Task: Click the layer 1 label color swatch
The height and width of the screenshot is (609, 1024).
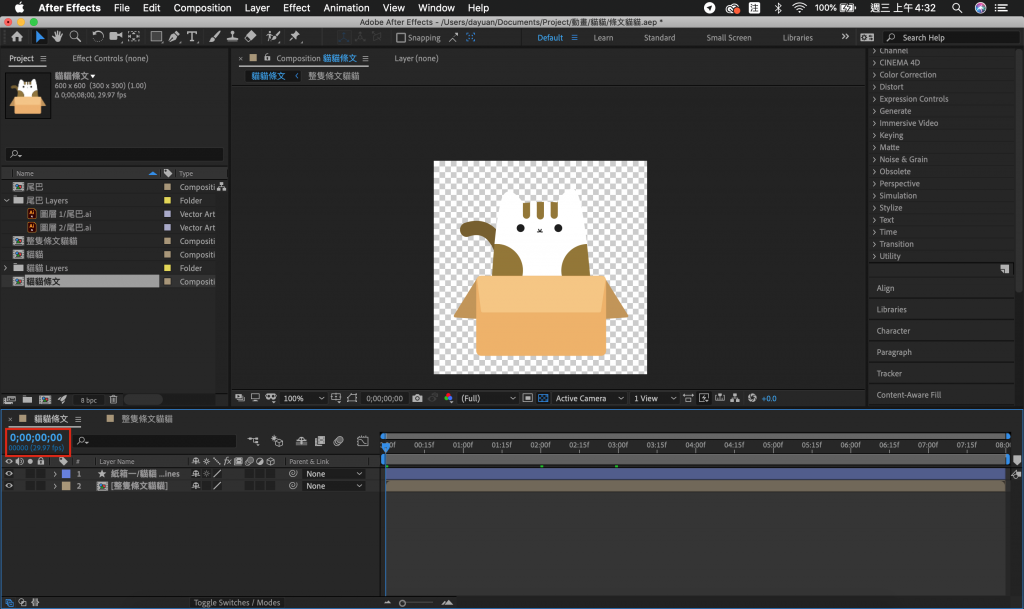Action: point(66,474)
